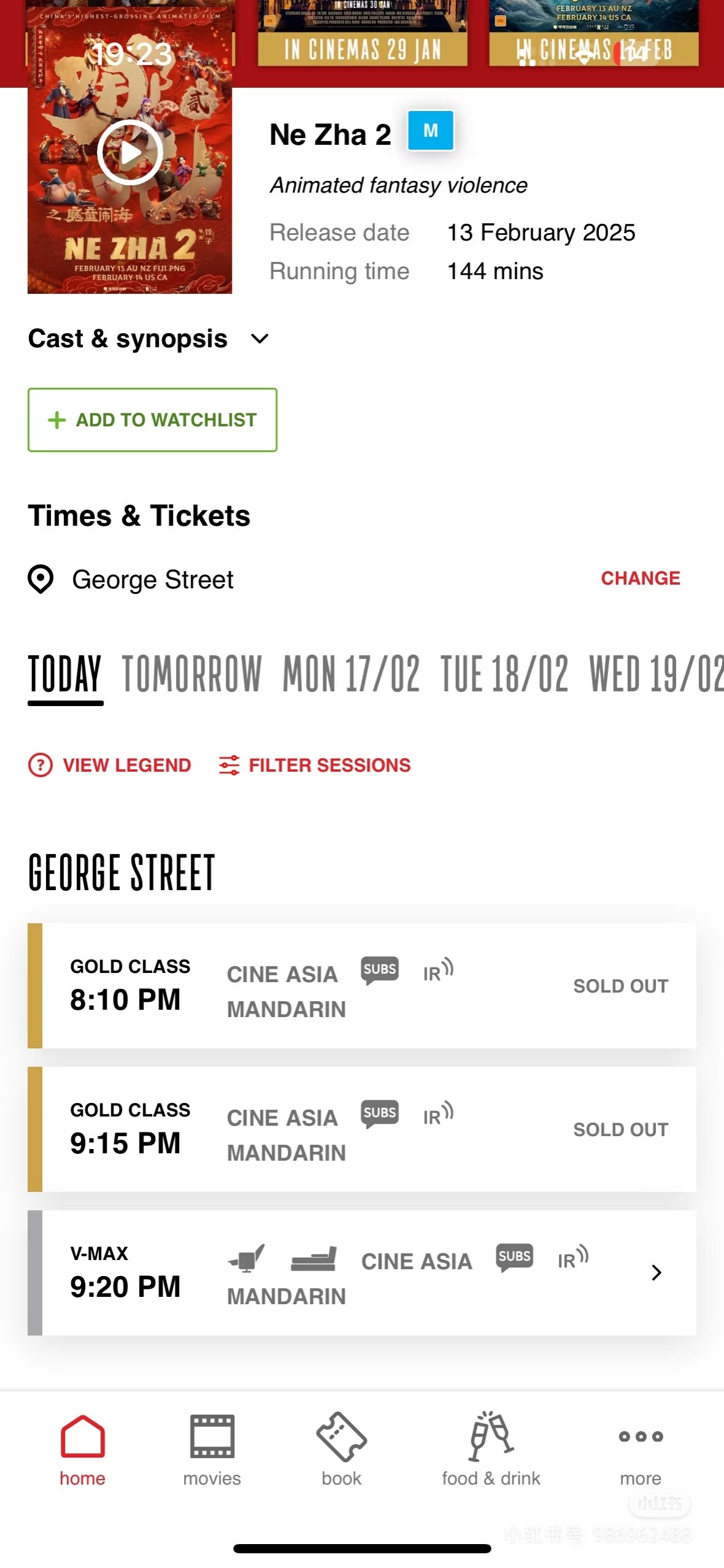The height and width of the screenshot is (1568, 724).
Task: Tap the M rating badge
Action: tap(431, 131)
